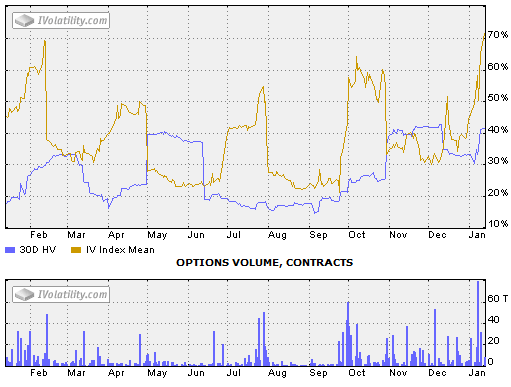Click Oct label under the volatility chart
The width and height of the screenshot is (511, 387).
pyautogui.click(x=357, y=235)
